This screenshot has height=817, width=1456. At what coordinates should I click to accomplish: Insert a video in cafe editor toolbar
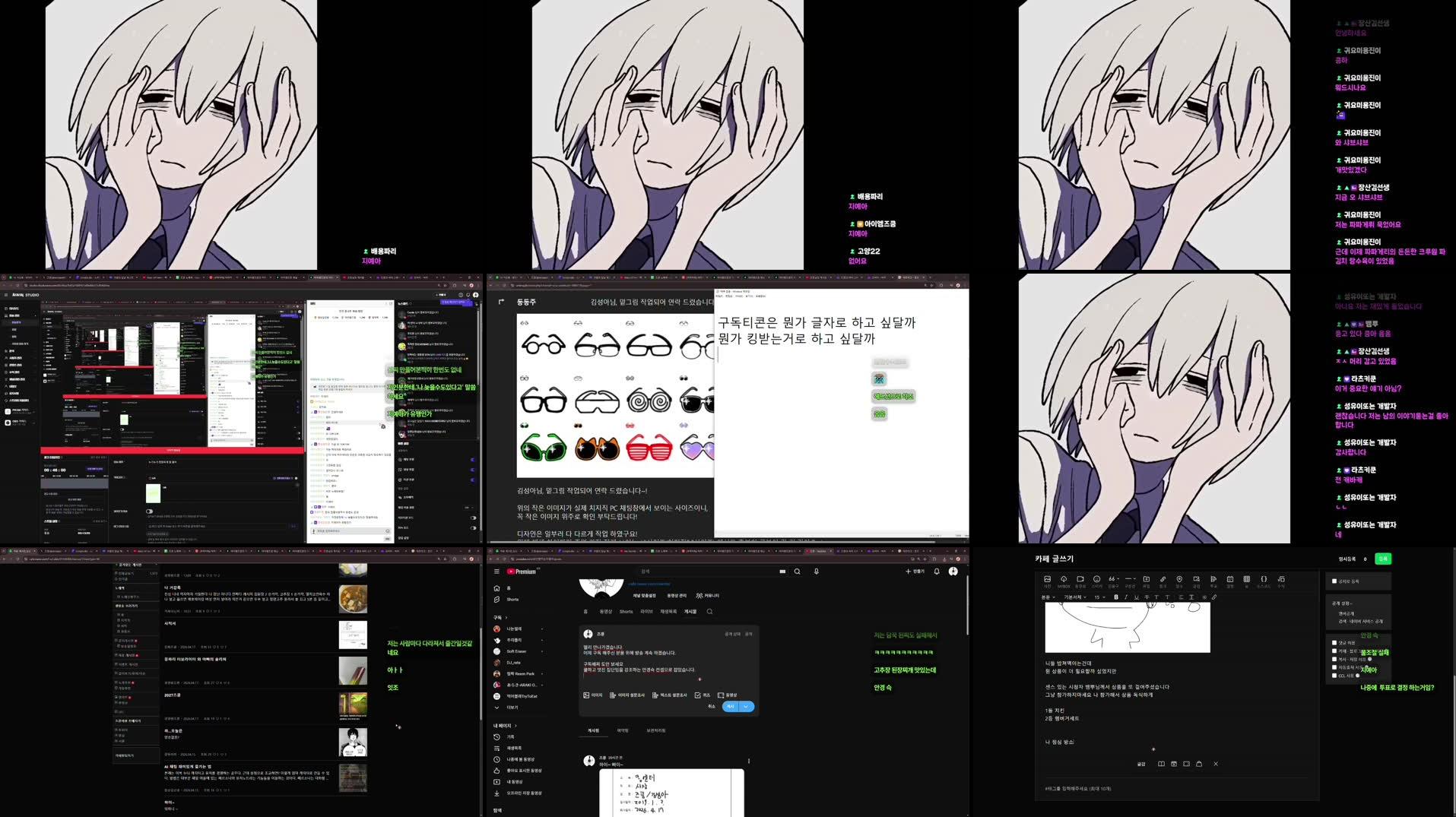[1080, 579]
